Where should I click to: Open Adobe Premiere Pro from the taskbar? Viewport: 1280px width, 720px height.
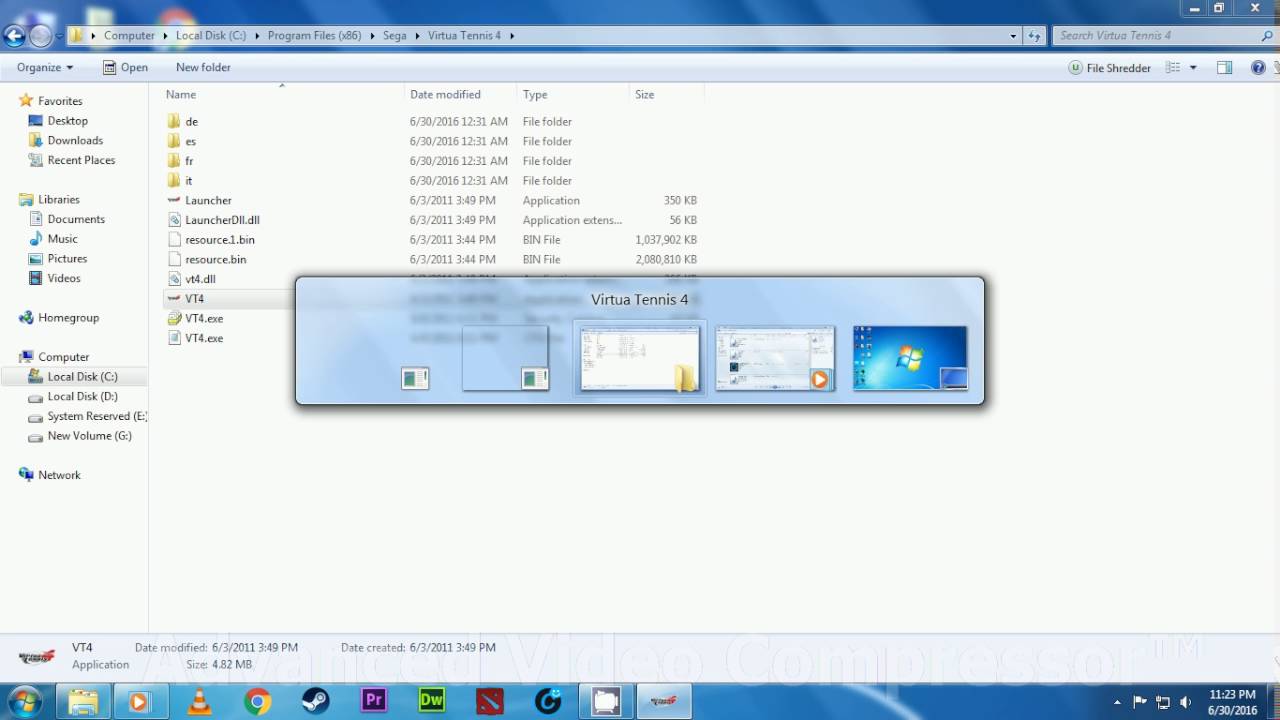(x=373, y=702)
